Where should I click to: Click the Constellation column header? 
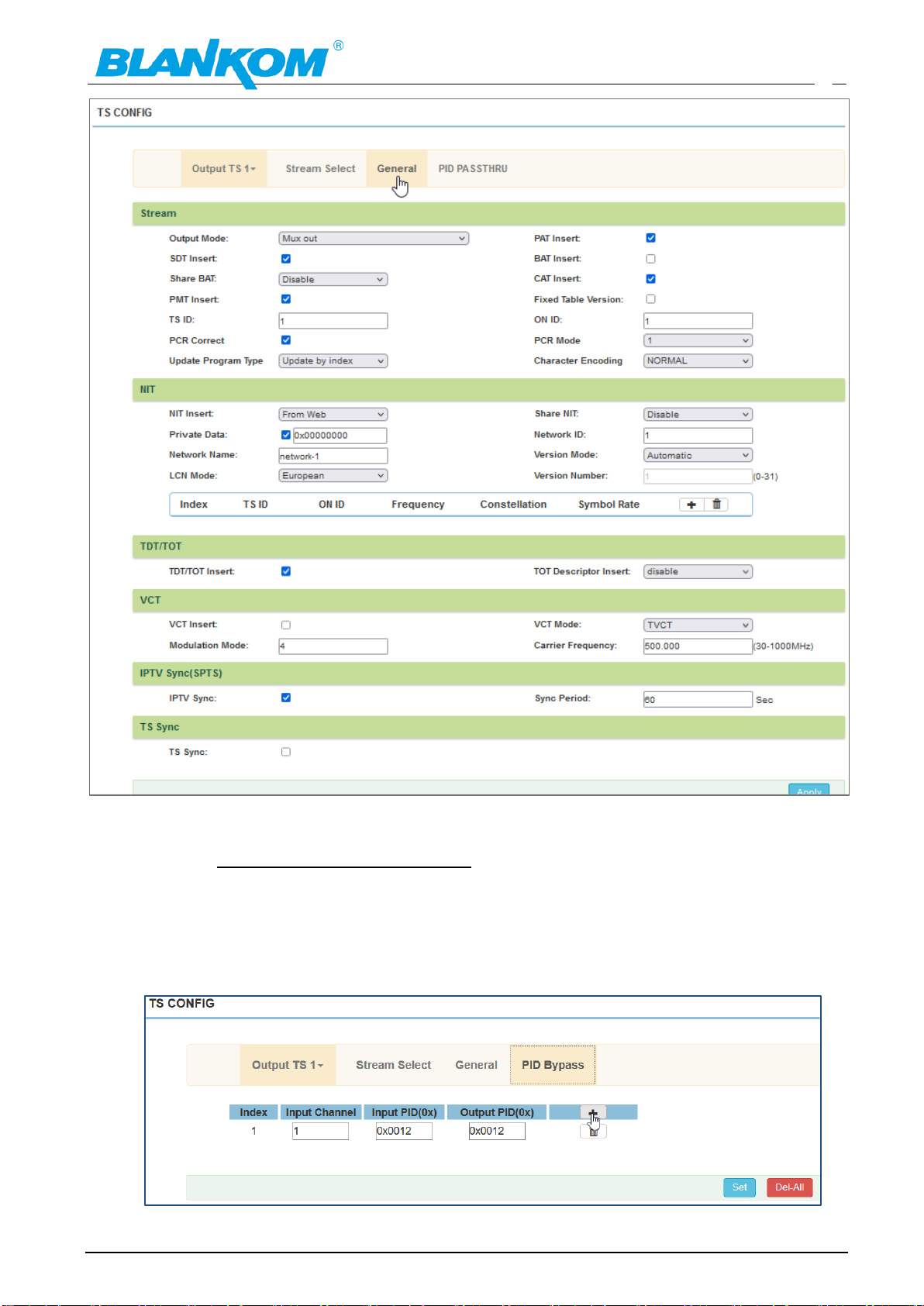coord(513,505)
